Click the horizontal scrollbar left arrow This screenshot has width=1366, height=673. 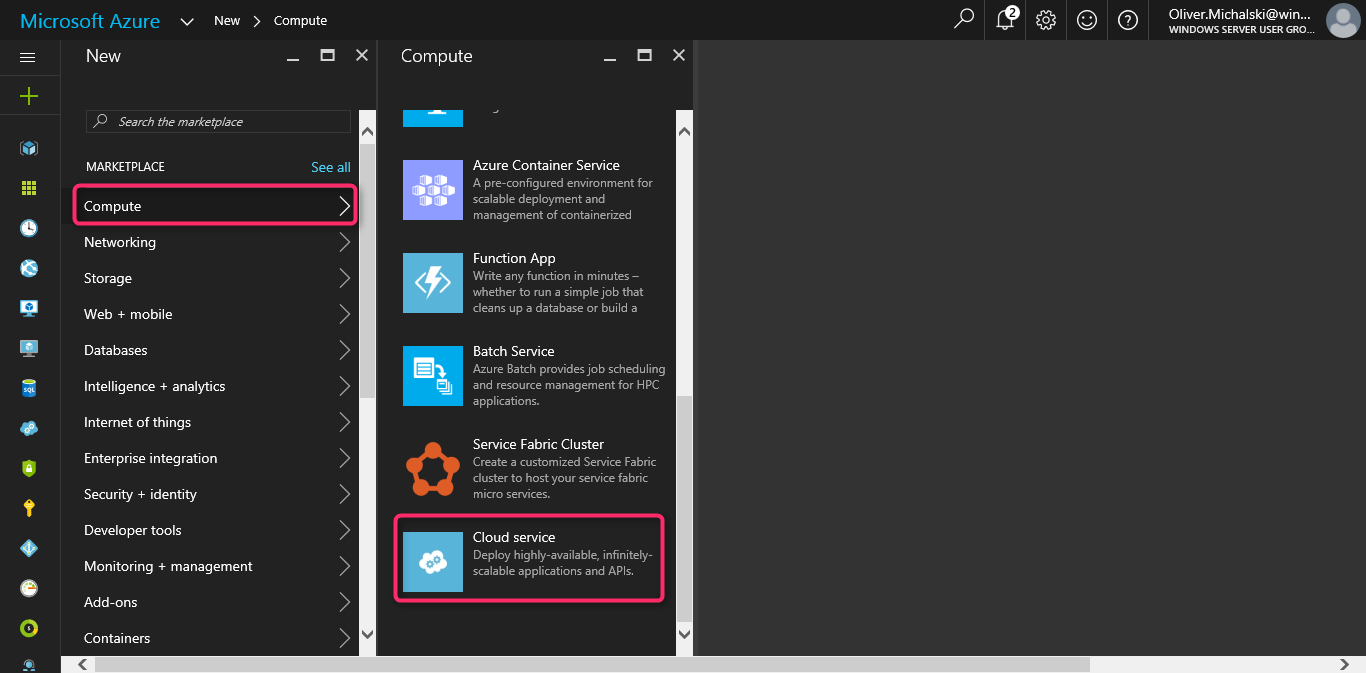[x=82, y=665]
